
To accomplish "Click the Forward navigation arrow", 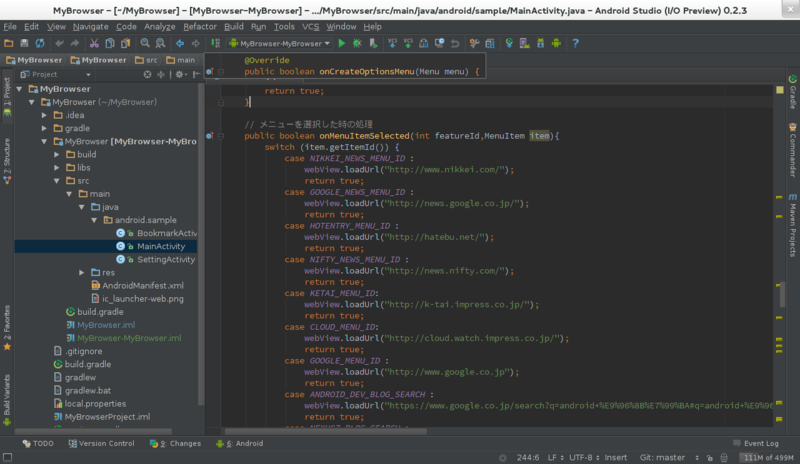I will 195,43.
